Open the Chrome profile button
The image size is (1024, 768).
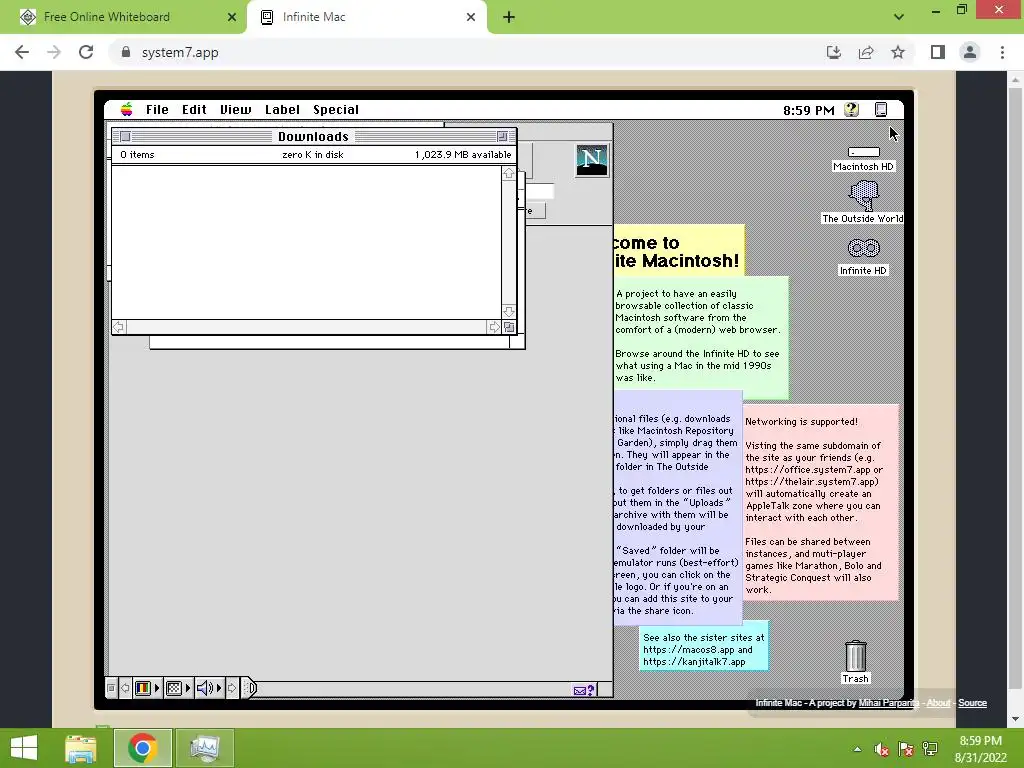click(970, 52)
